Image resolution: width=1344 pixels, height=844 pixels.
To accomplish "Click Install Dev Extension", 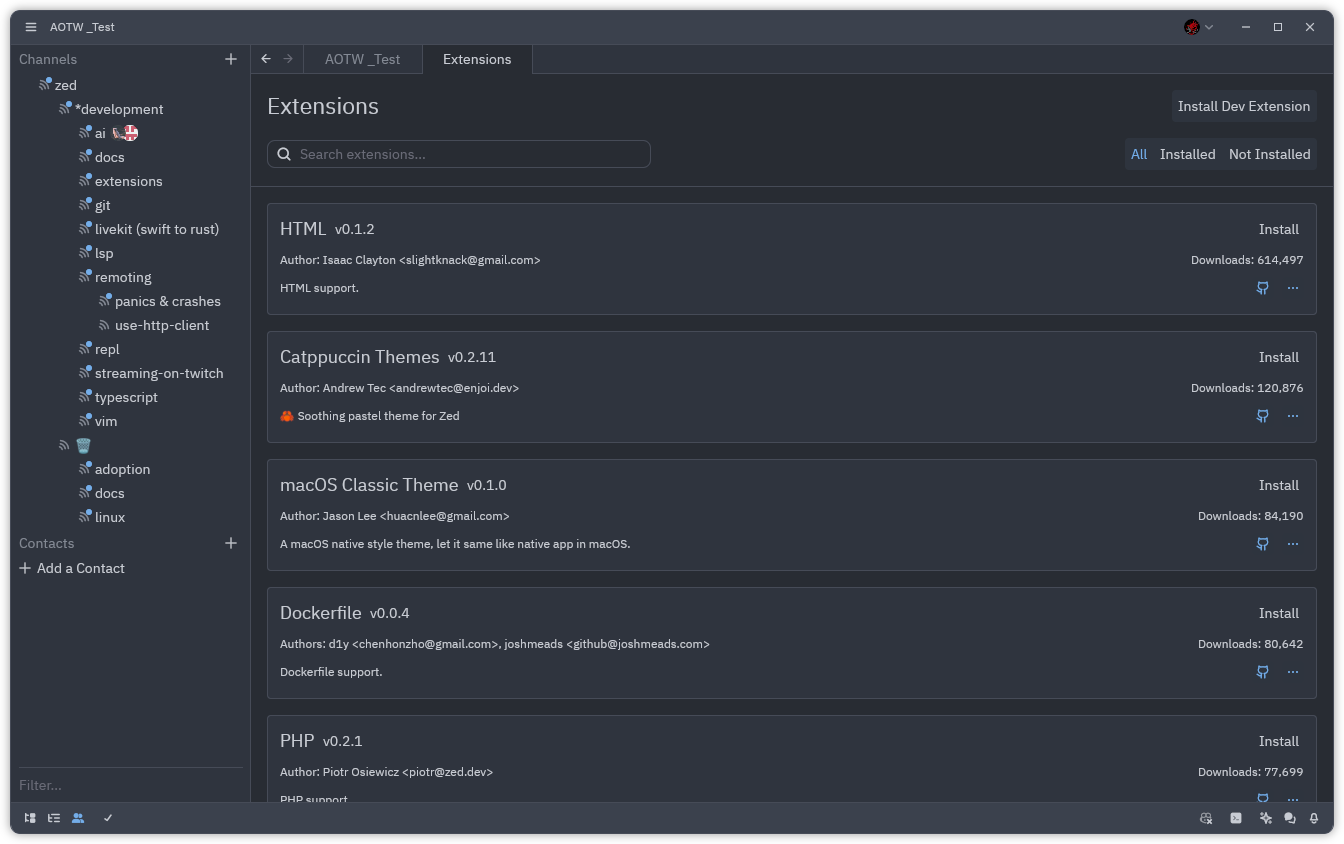I will (1244, 106).
